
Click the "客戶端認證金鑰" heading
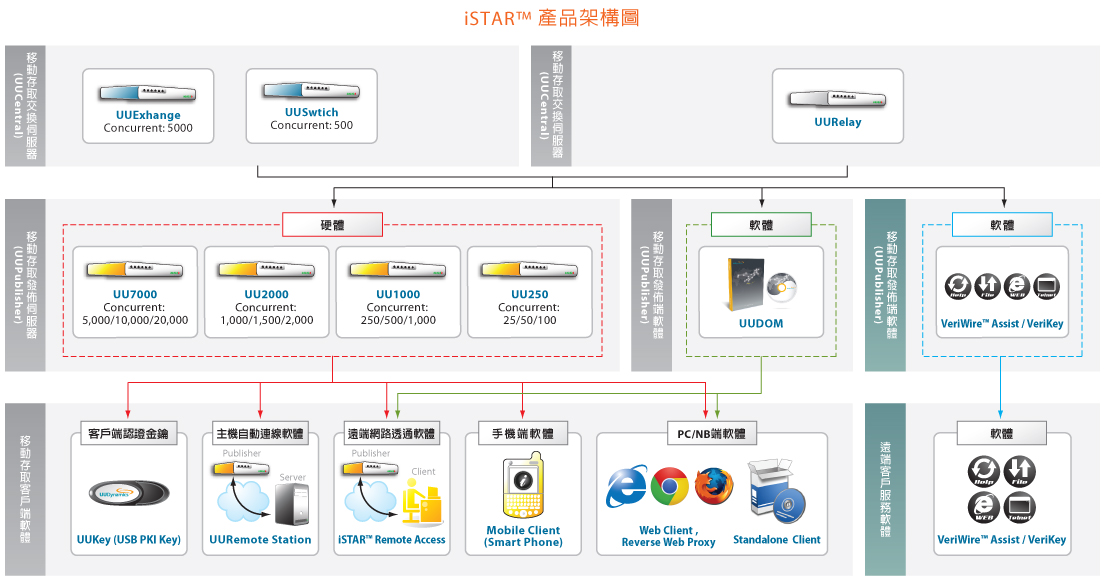(128, 433)
